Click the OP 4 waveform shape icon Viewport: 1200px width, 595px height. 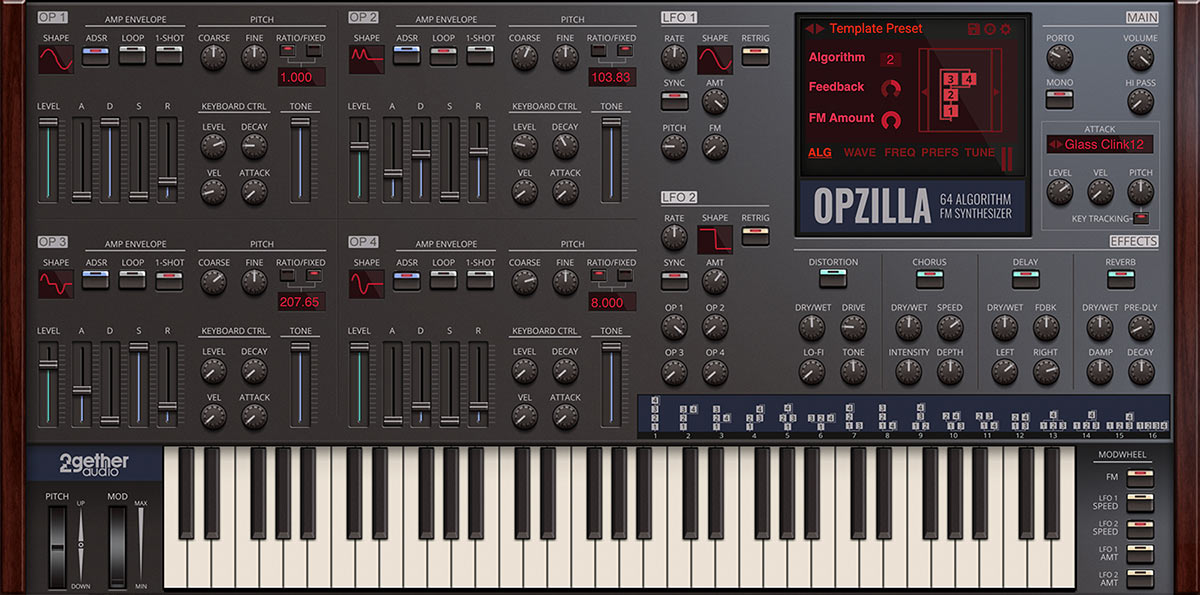[367, 284]
